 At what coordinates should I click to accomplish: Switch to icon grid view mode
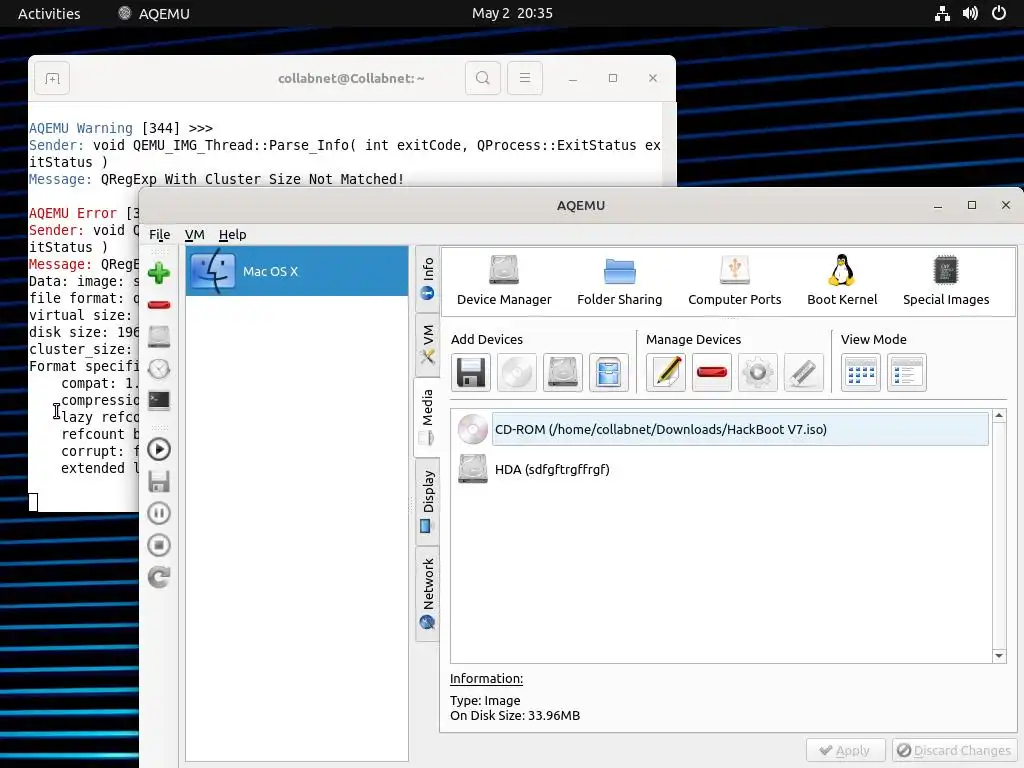coord(861,373)
